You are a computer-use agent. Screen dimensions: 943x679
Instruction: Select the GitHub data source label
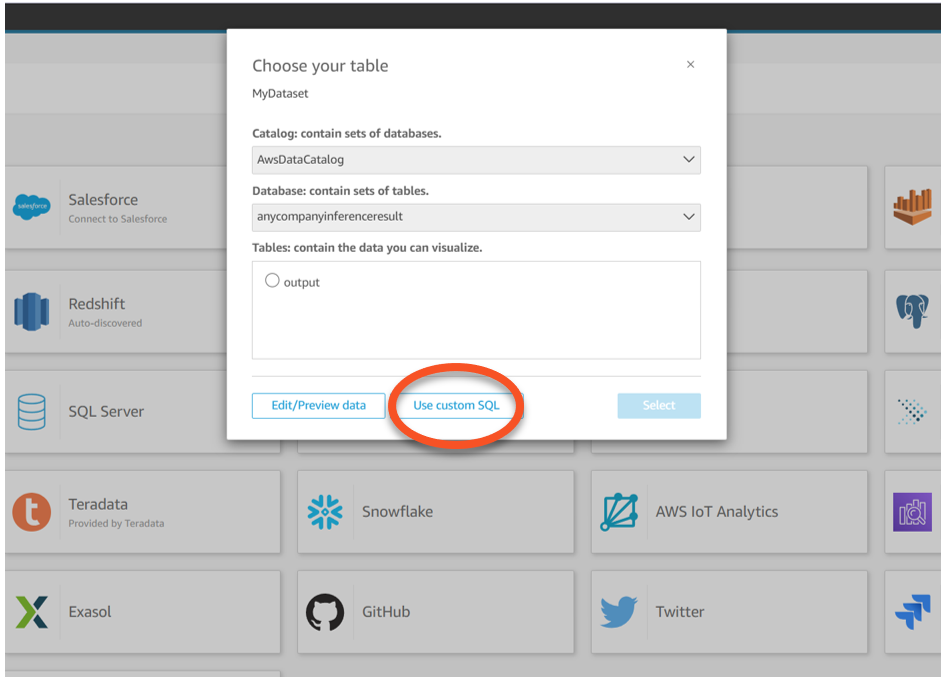point(385,612)
